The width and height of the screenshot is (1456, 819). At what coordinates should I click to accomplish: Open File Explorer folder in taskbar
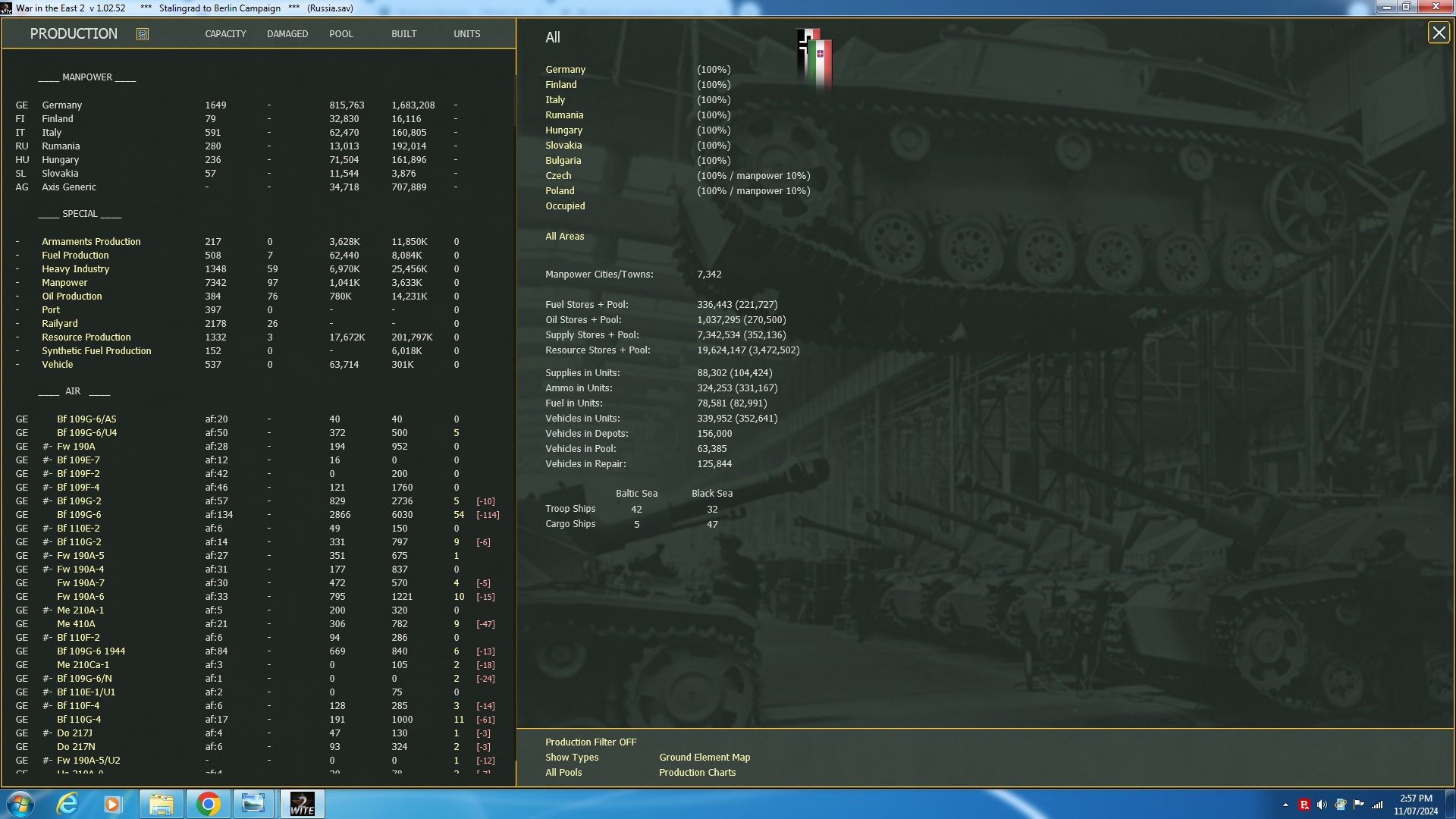(161, 804)
